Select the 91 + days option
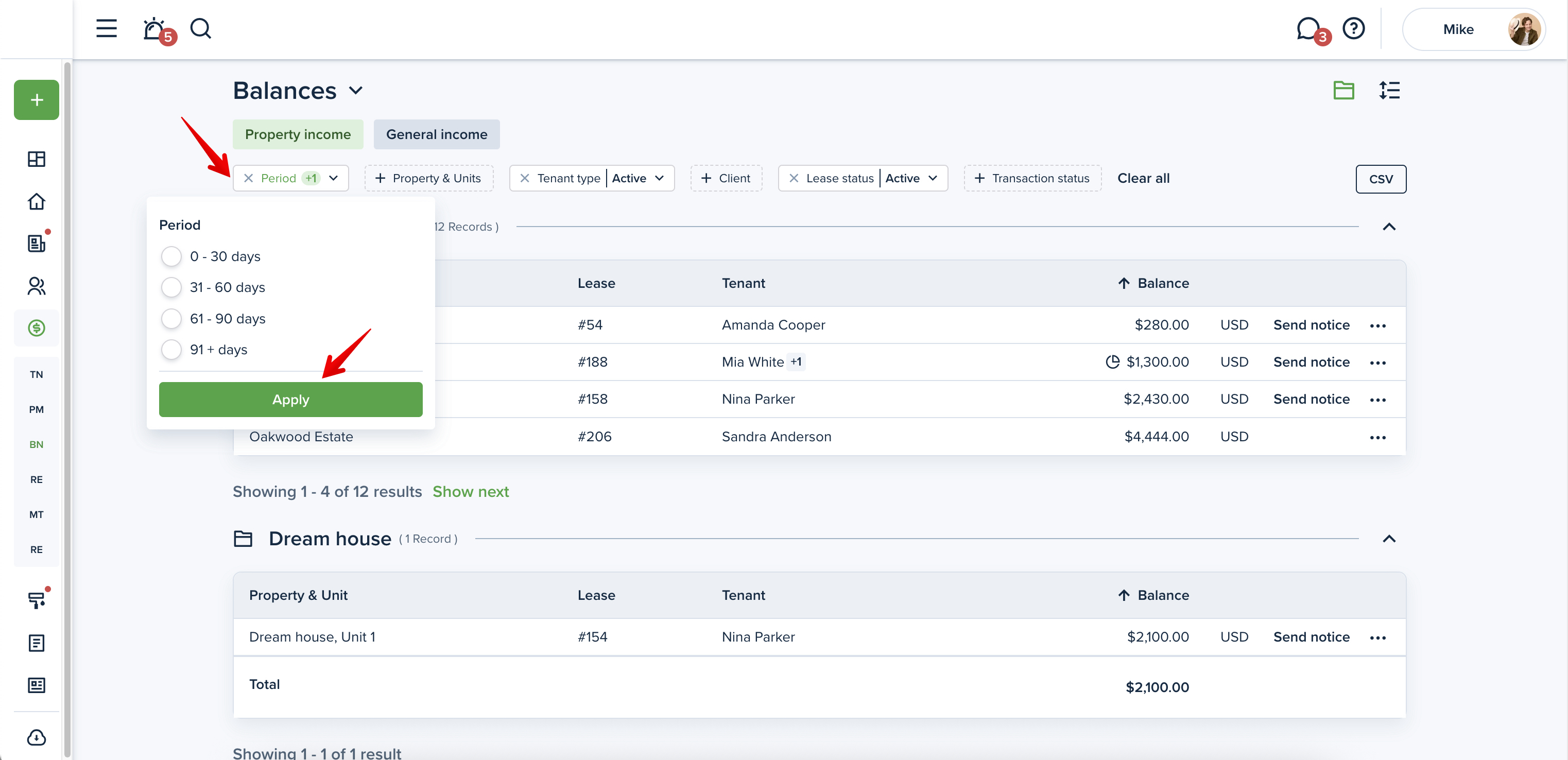 tap(171, 350)
